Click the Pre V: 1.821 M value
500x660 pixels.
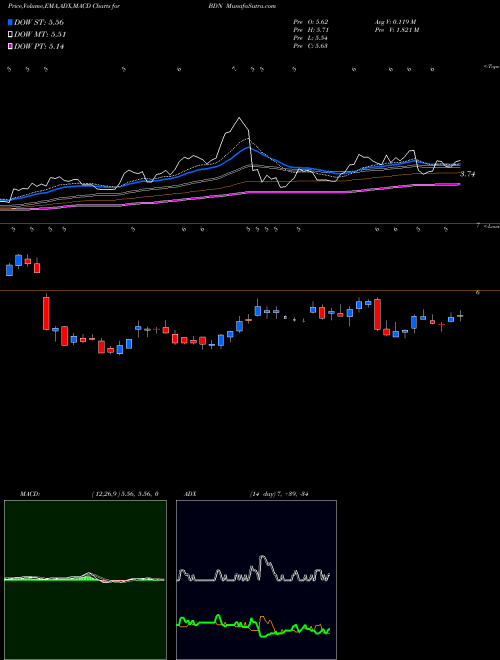point(396,30)
